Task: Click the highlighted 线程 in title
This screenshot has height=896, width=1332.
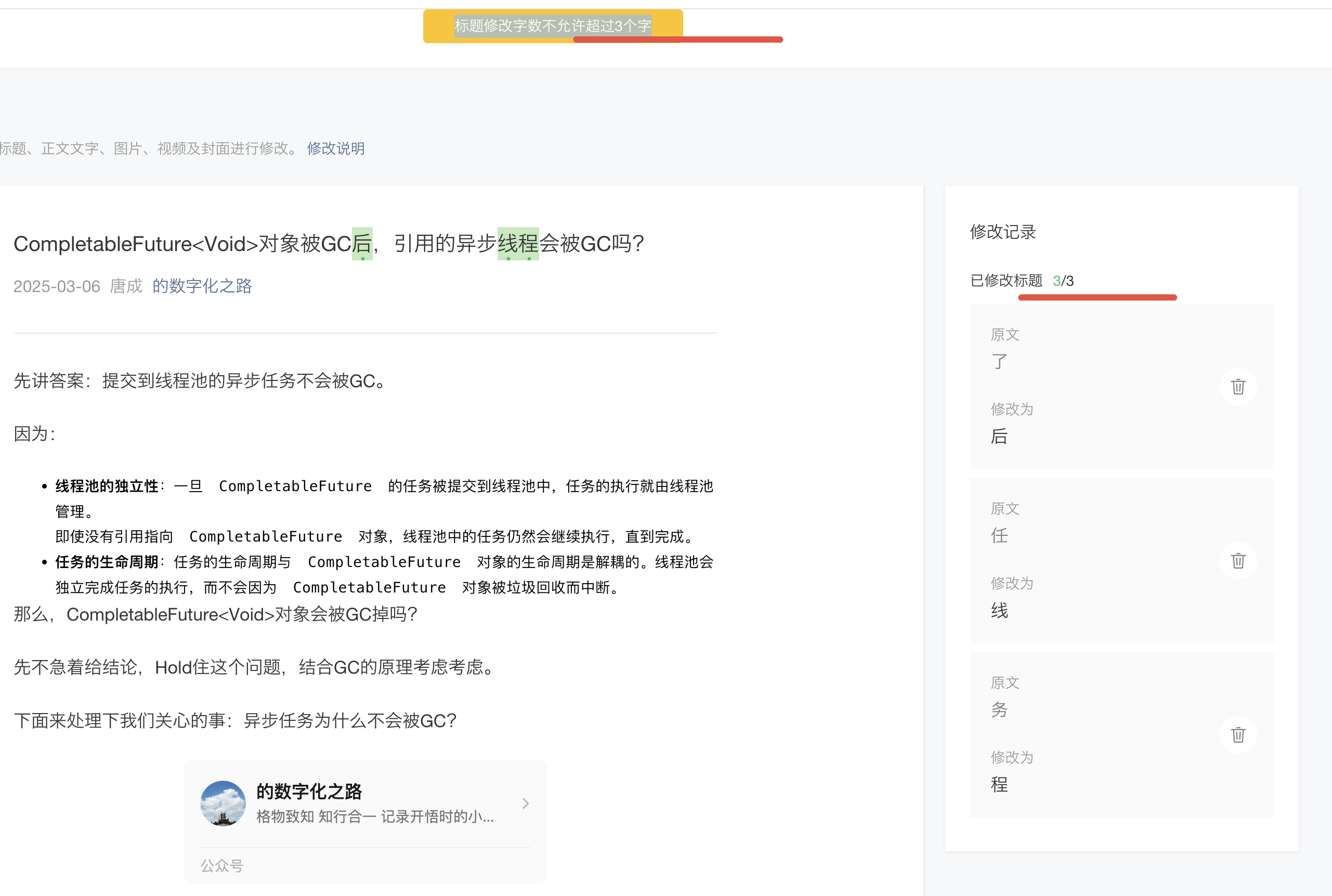Action: (x=518, y=244)
